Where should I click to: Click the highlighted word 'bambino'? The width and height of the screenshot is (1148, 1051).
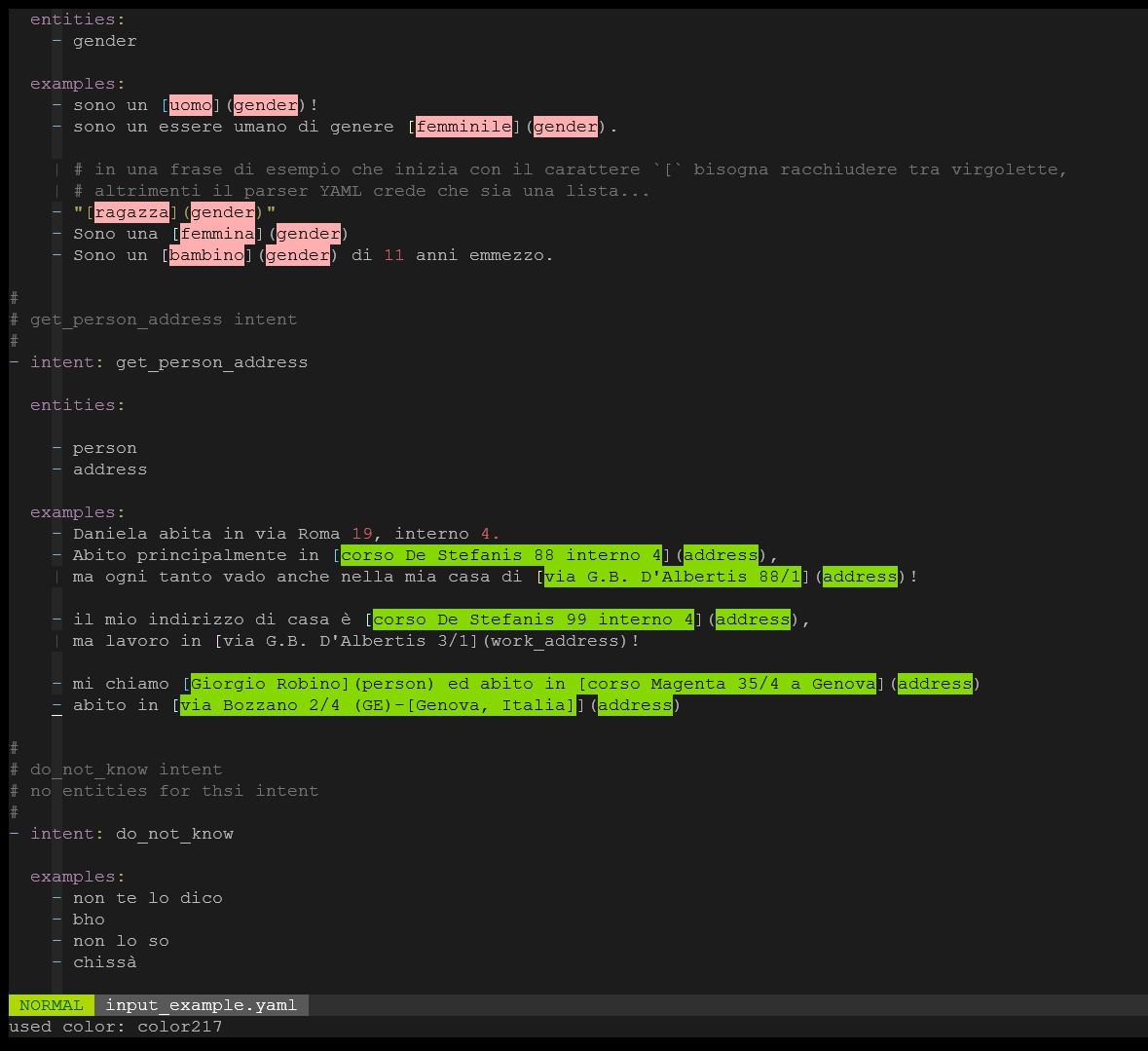206,255
